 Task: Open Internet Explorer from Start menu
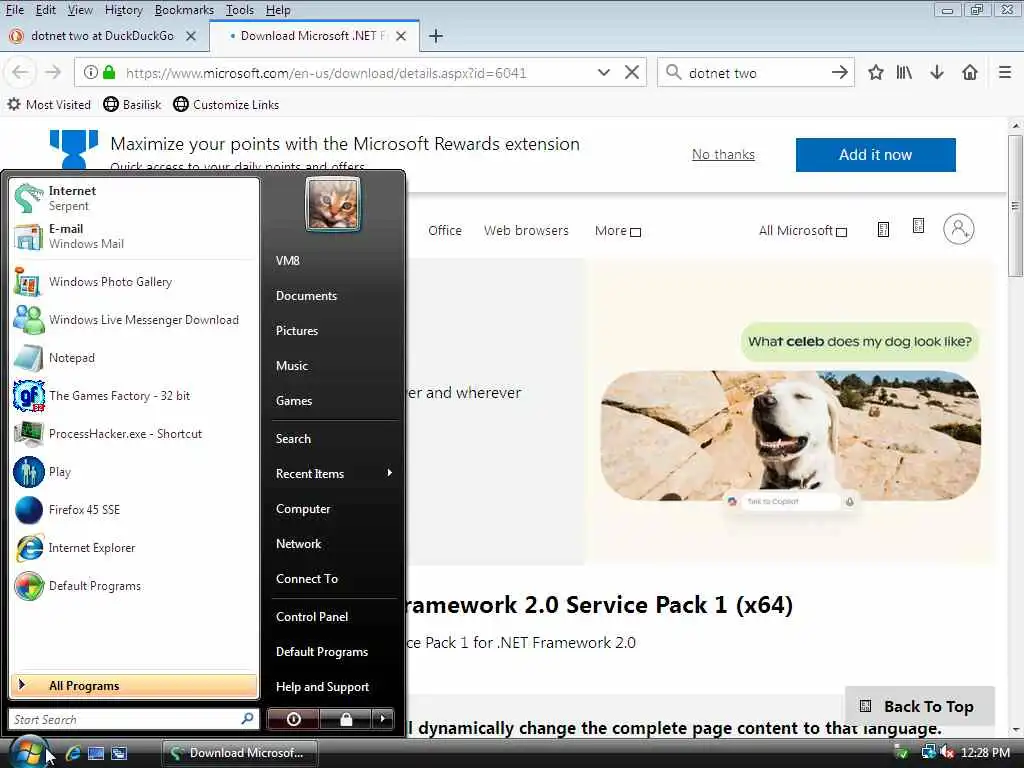(134, 548)
